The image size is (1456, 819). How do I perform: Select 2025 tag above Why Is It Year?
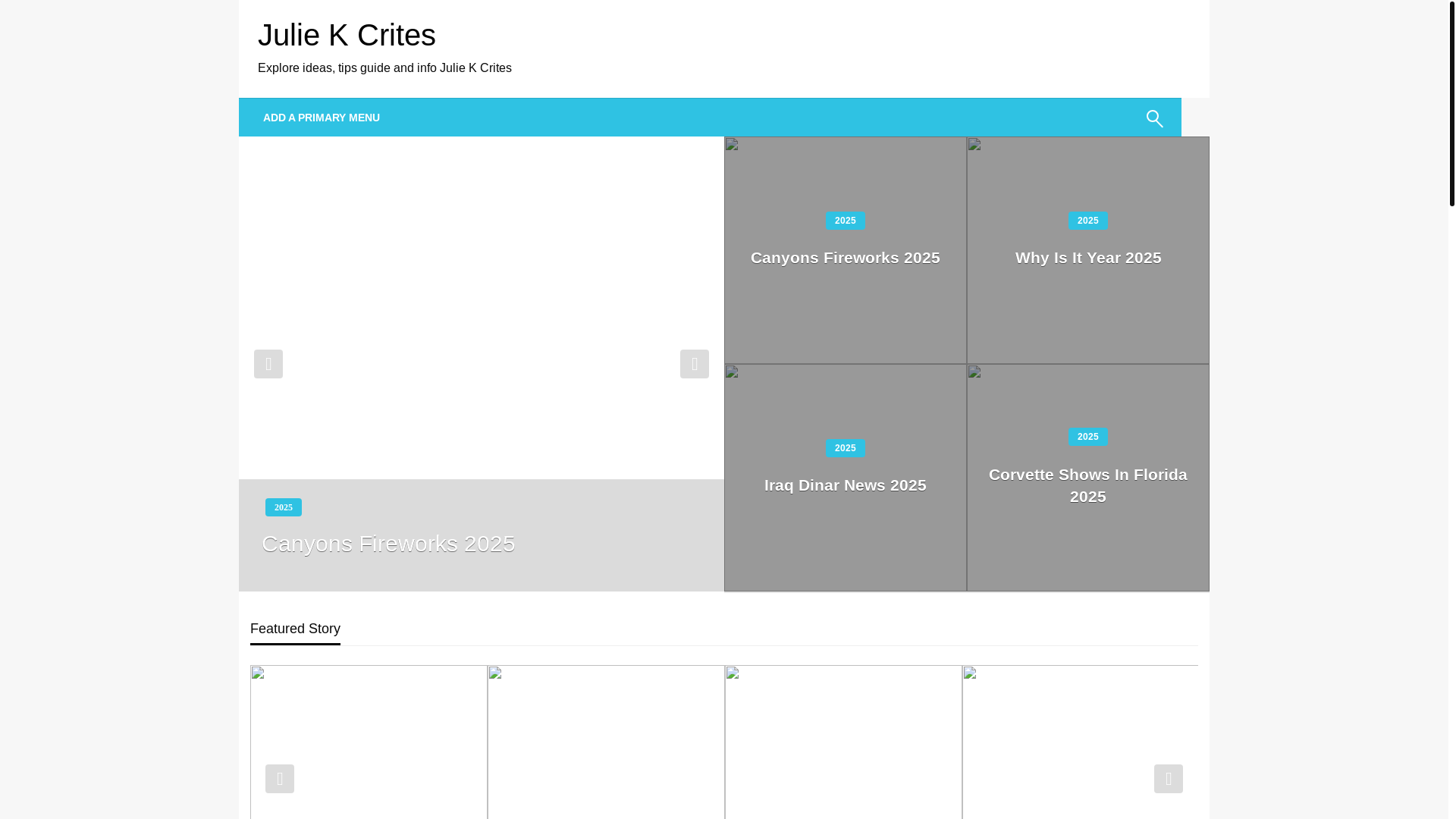1088,221
